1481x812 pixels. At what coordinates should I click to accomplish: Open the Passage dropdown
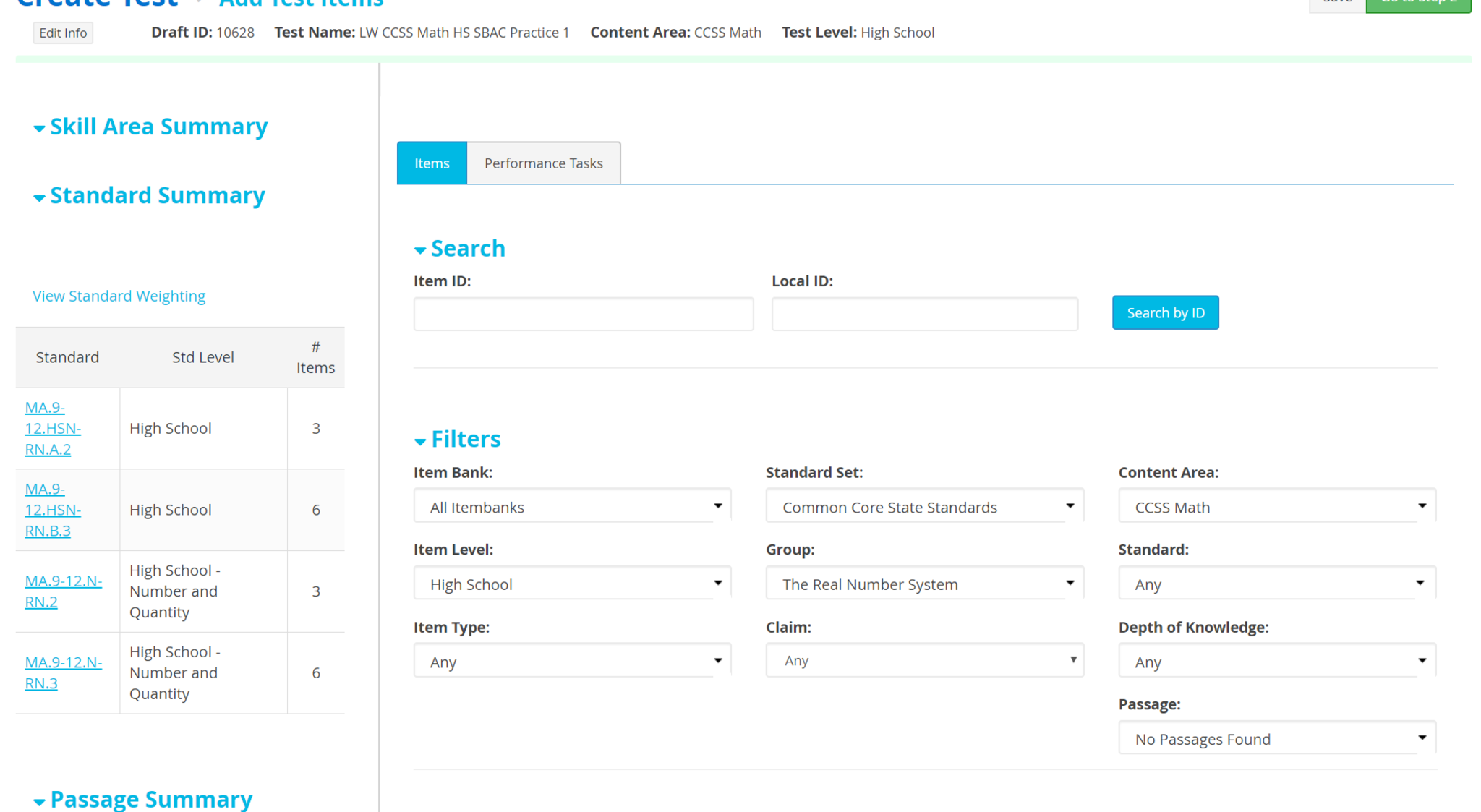1276,739
